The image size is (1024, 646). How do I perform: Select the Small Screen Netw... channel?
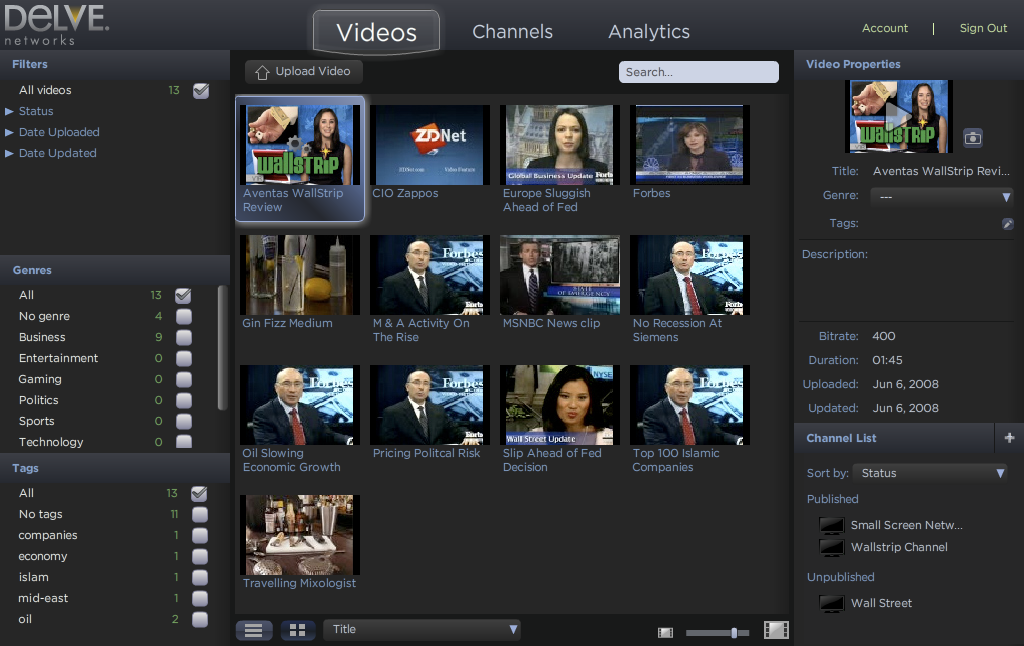(x=906, y=525)
